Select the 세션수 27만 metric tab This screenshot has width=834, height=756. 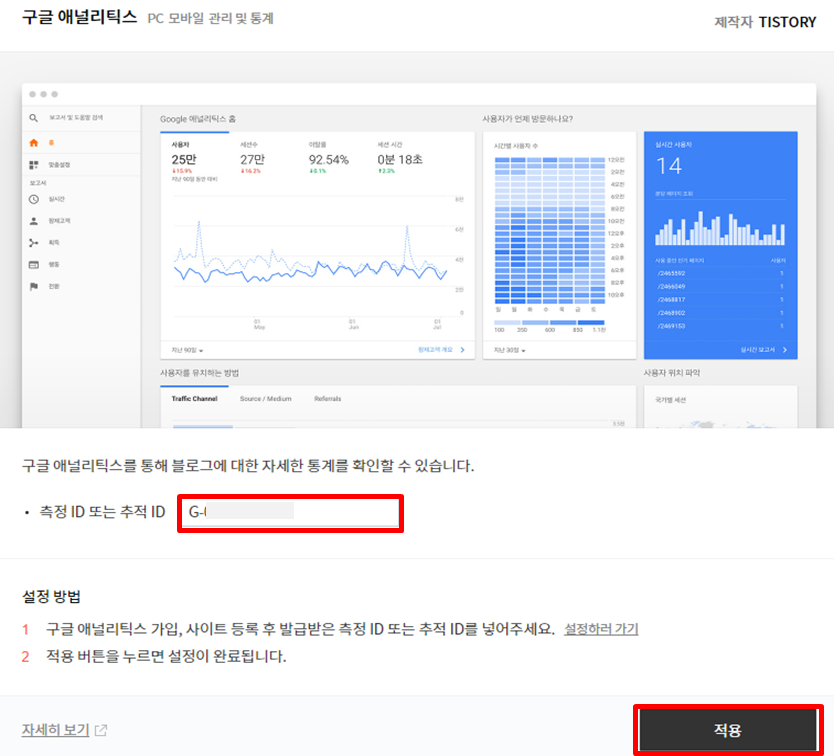(x=252, y=158)
